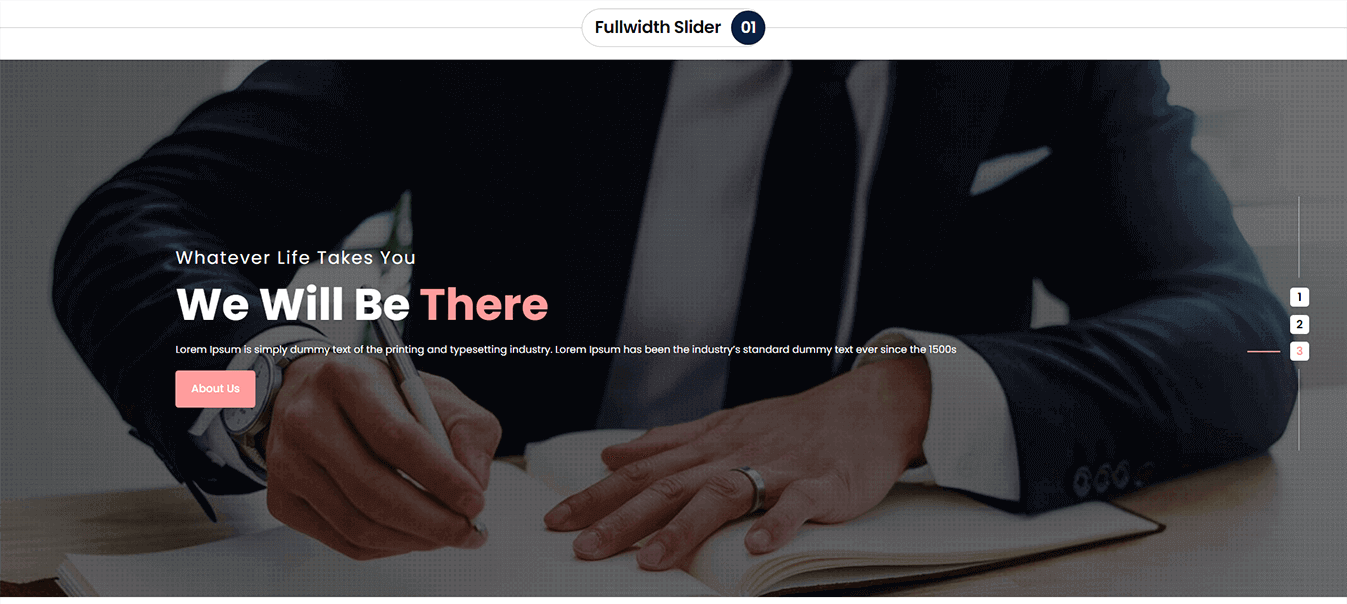
Task: Click the pink word There
Action: point(484,304)
